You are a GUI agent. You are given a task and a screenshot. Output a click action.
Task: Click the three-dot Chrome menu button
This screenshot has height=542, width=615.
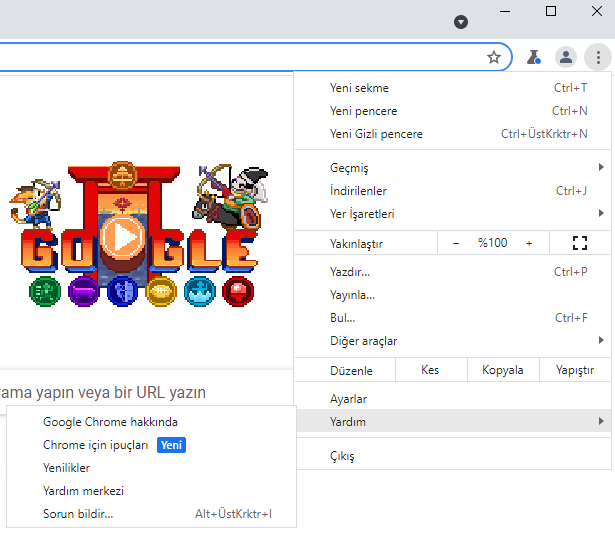[x=598, y=57]
